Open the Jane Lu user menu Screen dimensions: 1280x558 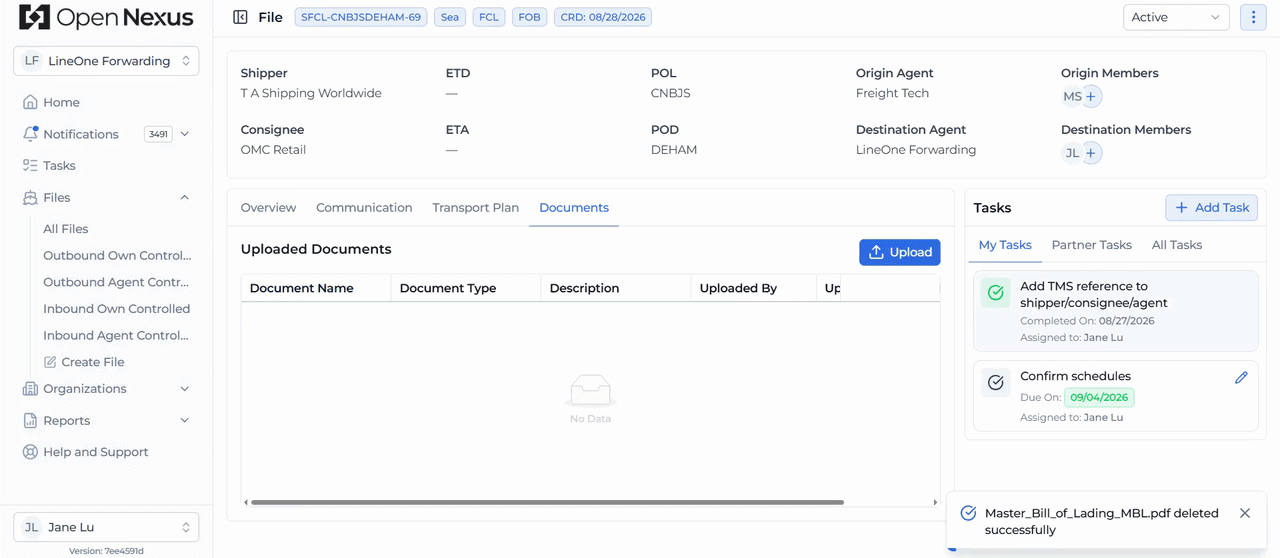pyautogui.click(x=106, y=527)
